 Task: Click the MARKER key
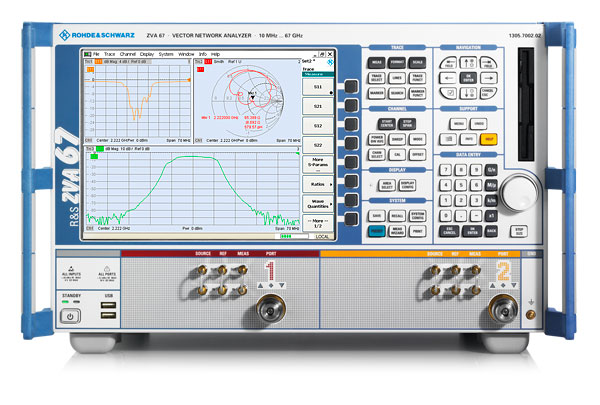pyautogui.click(x=377, y=93)
